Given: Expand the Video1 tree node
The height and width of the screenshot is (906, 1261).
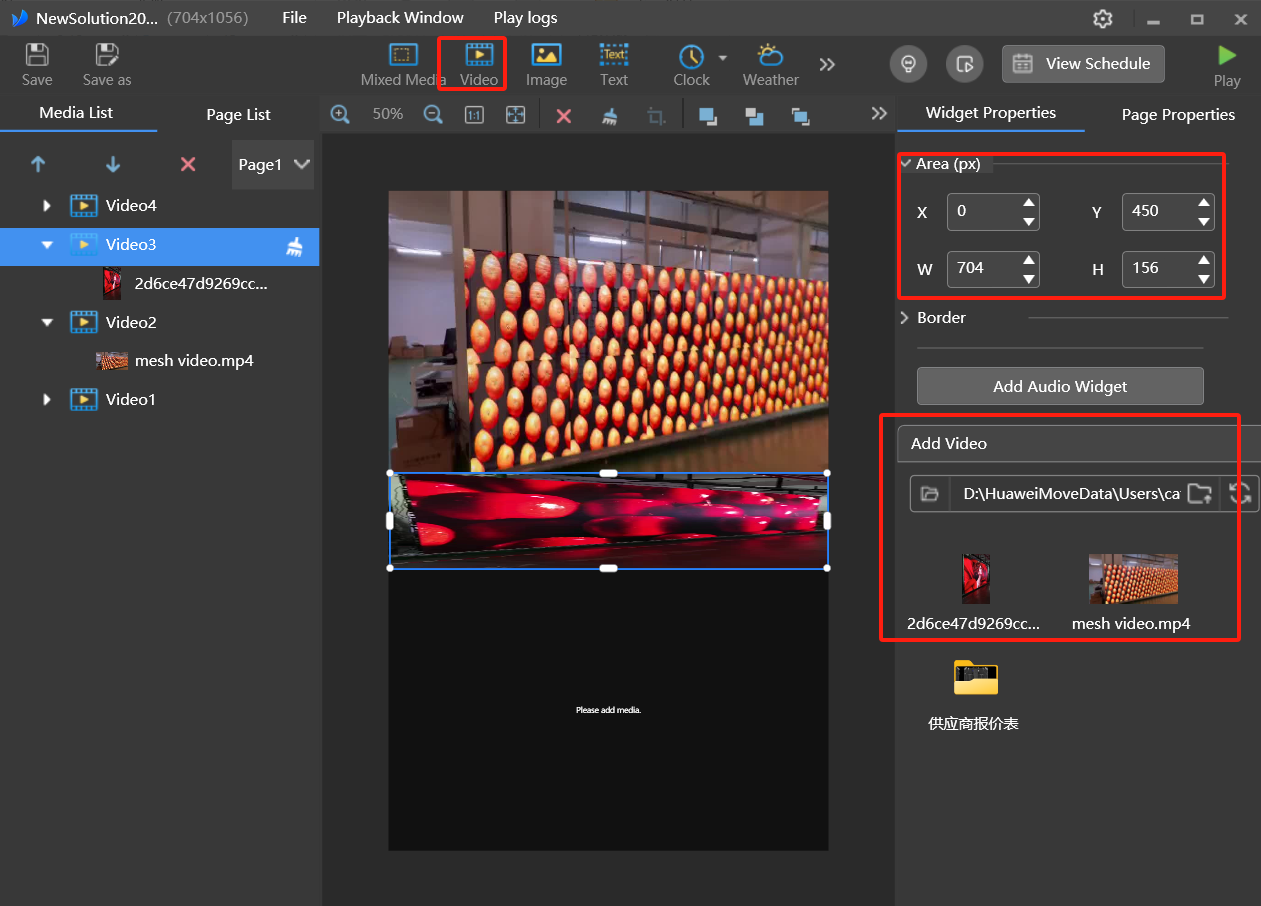Looking at the screenshot, I should (46, 400).
